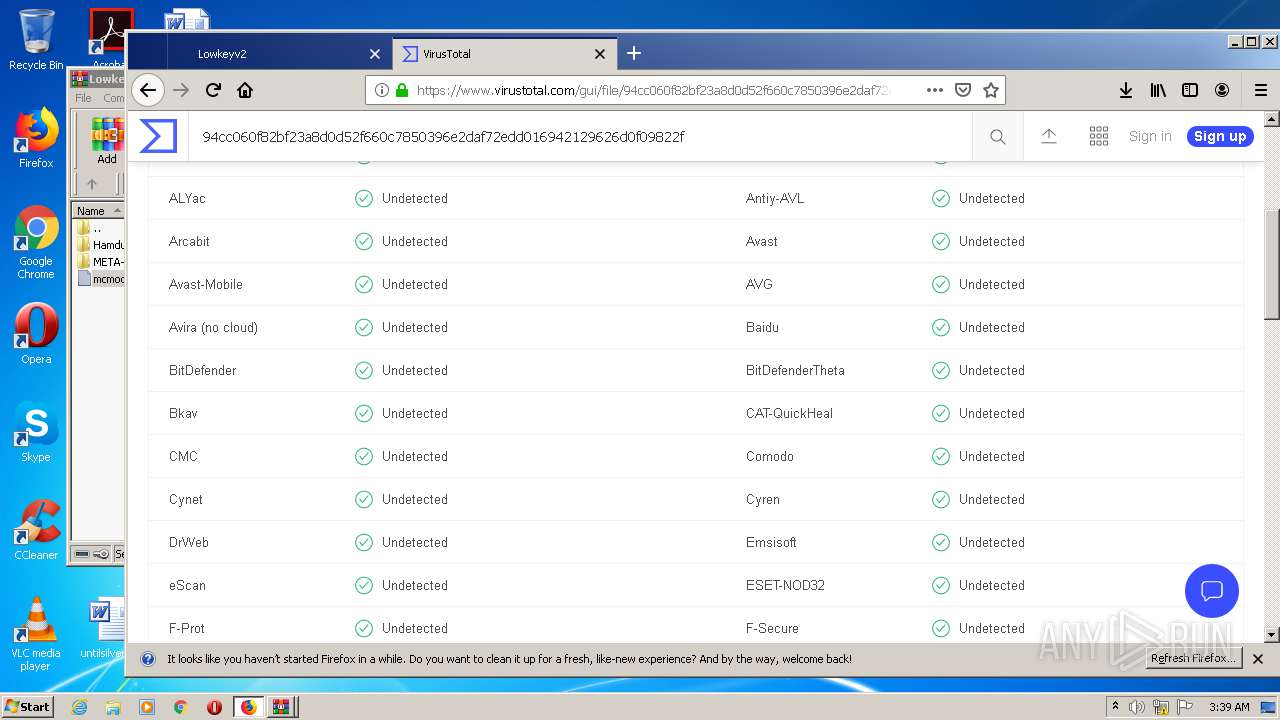The image size is (1280, 720).
Task: Click the Firefox forward arrow button
Action: pyautogui.click(x=181, y=90)
